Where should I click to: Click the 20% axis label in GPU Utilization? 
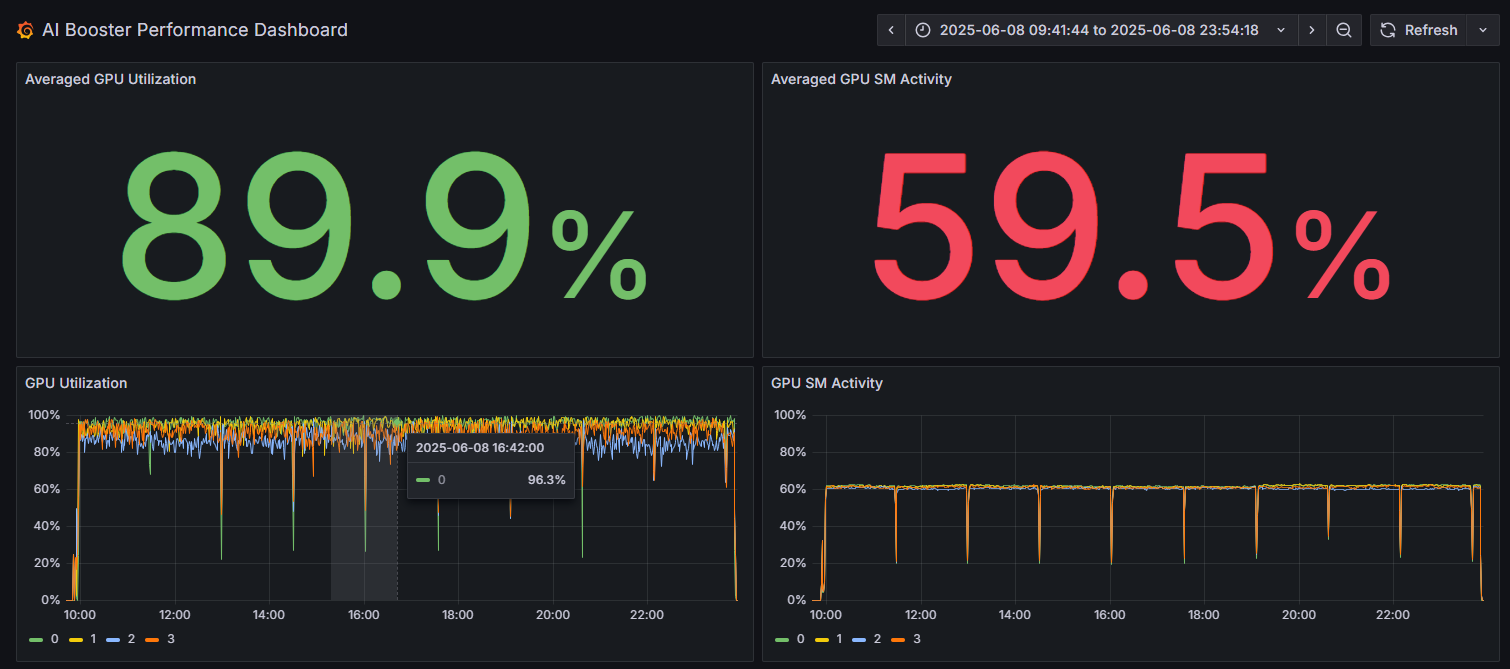point(48,563)
